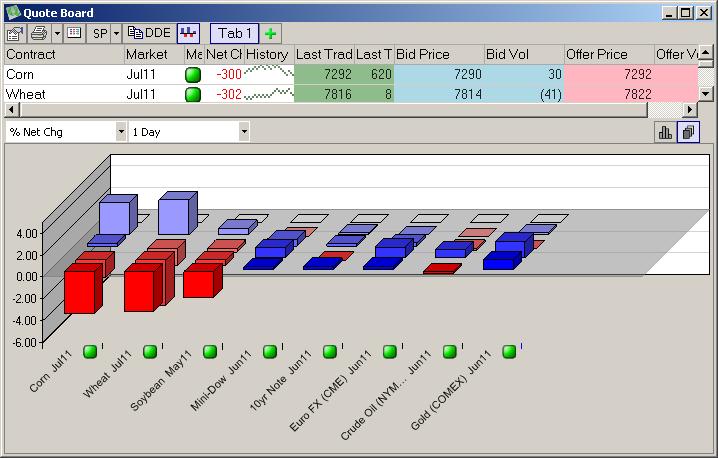The image size is (718, 458).
Task: Click the chart settings icon in toolbar
Action: 15,33
